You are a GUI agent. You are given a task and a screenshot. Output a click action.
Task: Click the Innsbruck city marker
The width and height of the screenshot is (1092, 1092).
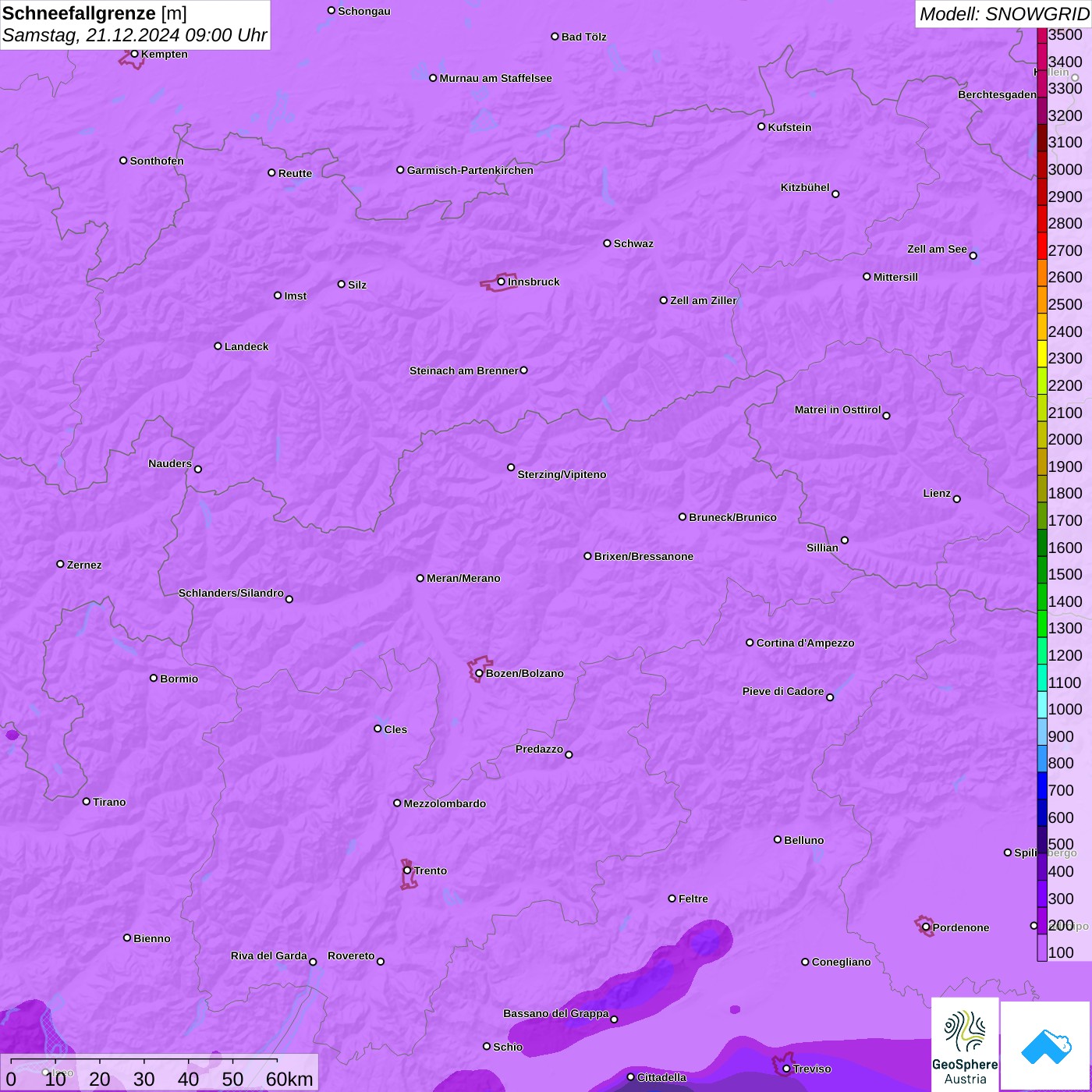coord(501,282)
